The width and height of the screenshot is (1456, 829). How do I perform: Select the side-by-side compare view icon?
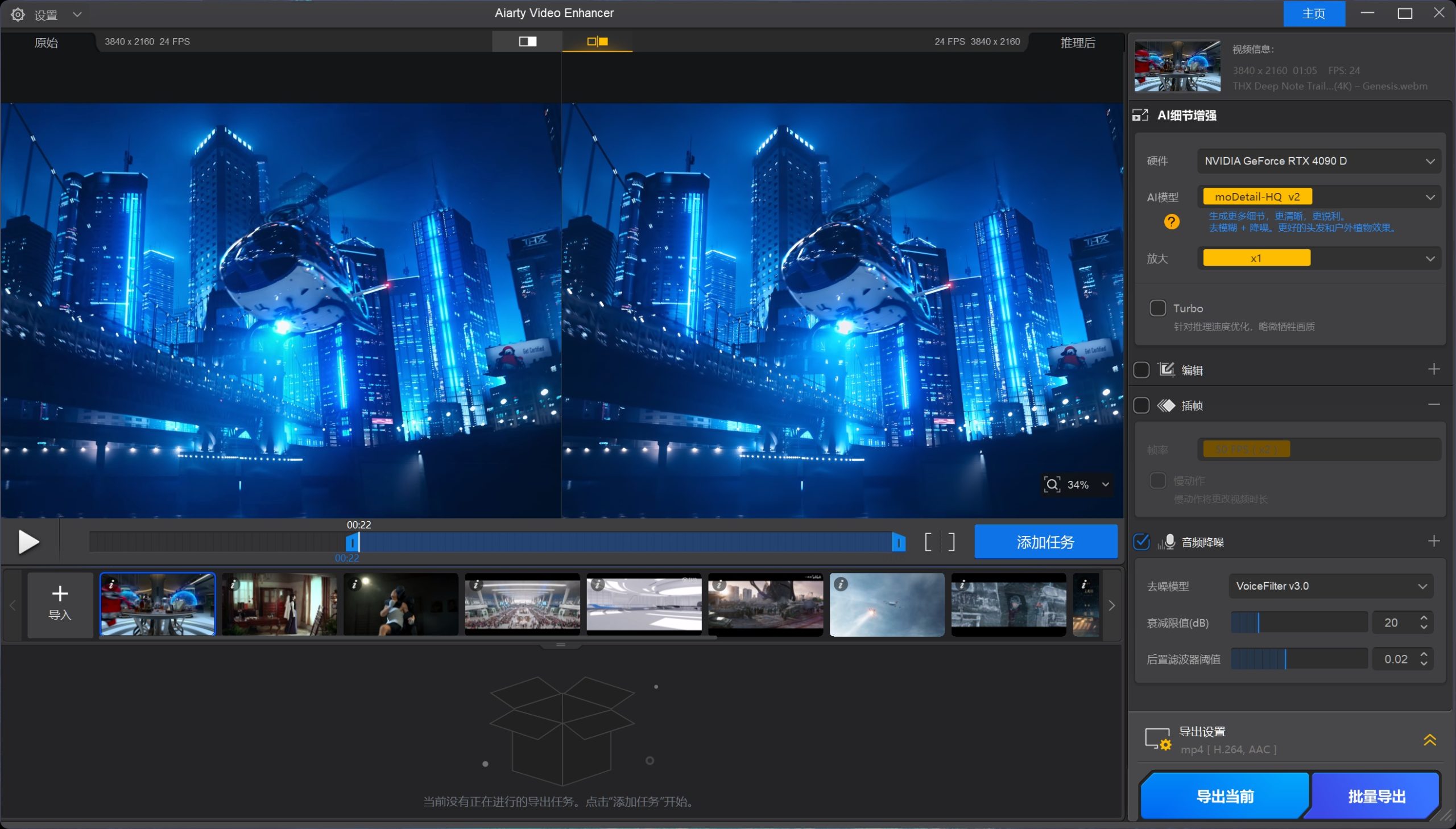click(597, 41)
